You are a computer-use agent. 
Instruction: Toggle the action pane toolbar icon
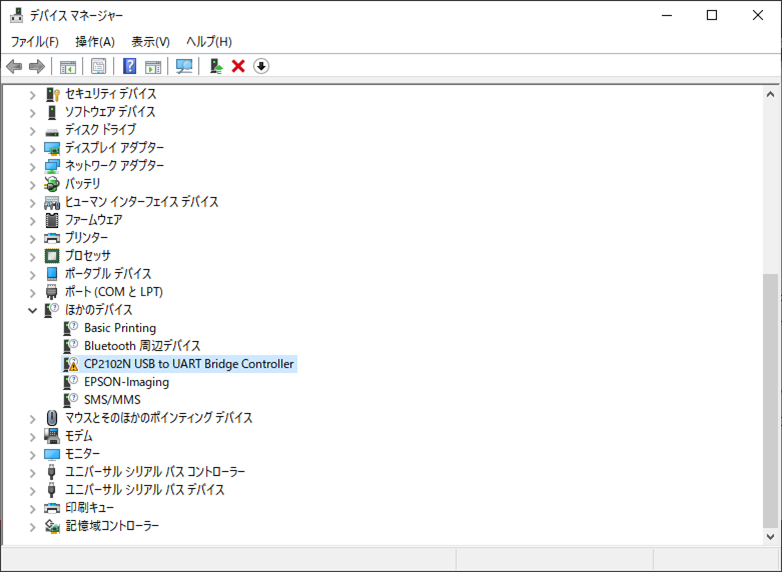(153, 66)
